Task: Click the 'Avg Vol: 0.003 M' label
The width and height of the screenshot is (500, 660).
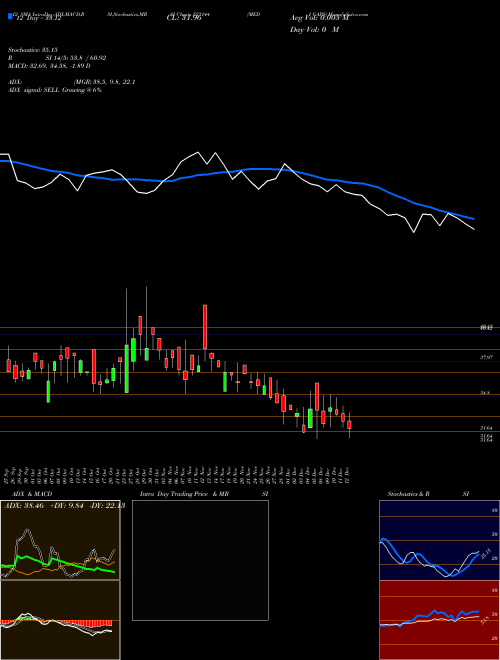Action: click(319, 18)
